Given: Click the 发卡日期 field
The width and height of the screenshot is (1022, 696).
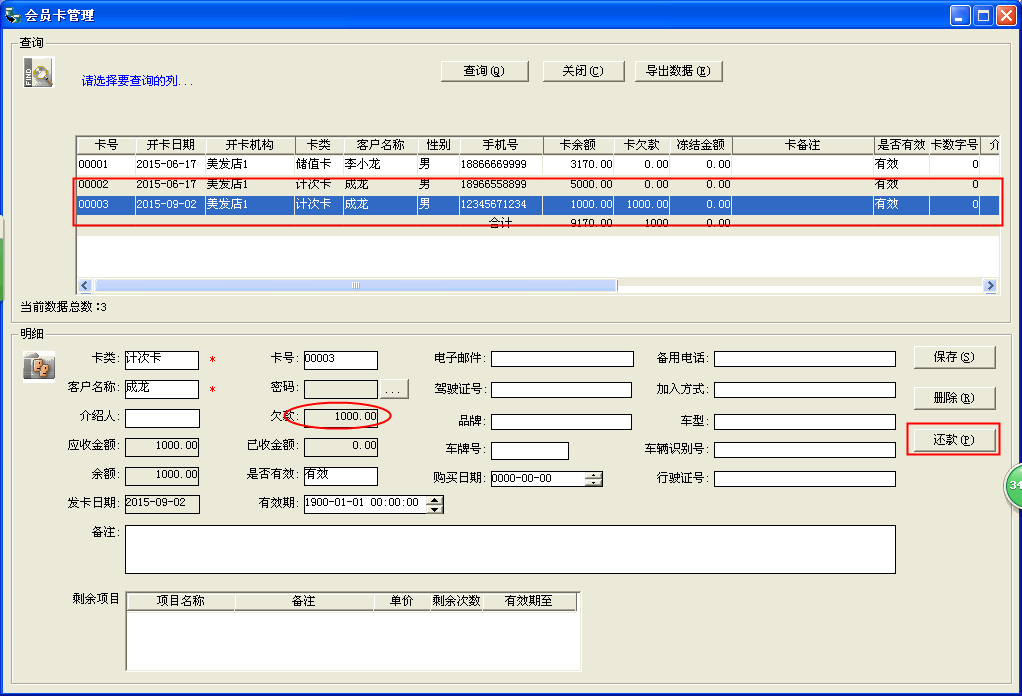Looking at the screenshot, I should (162, 504).
